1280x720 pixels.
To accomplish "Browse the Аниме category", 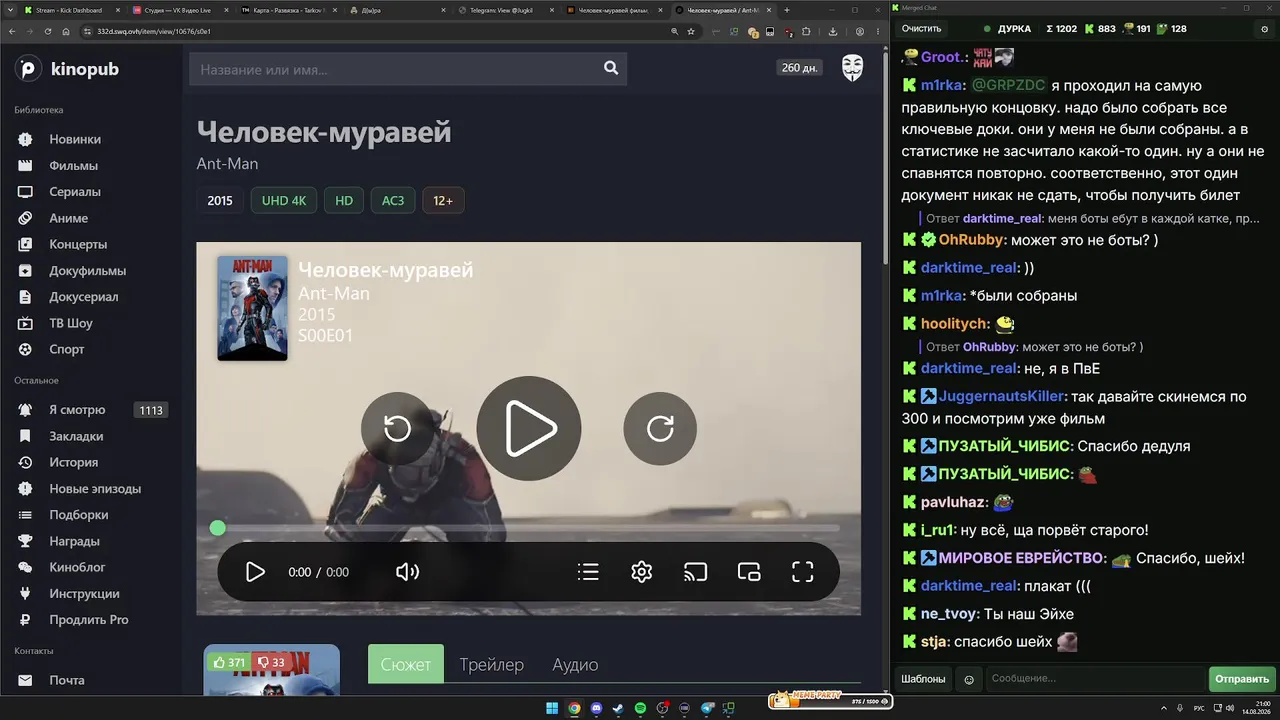I will click(68, 218).
